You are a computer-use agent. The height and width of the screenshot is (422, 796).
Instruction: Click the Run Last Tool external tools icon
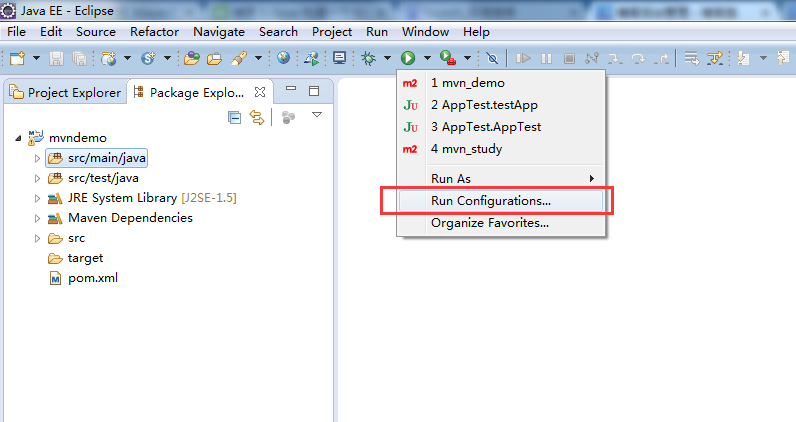click(x=448, y=58)
